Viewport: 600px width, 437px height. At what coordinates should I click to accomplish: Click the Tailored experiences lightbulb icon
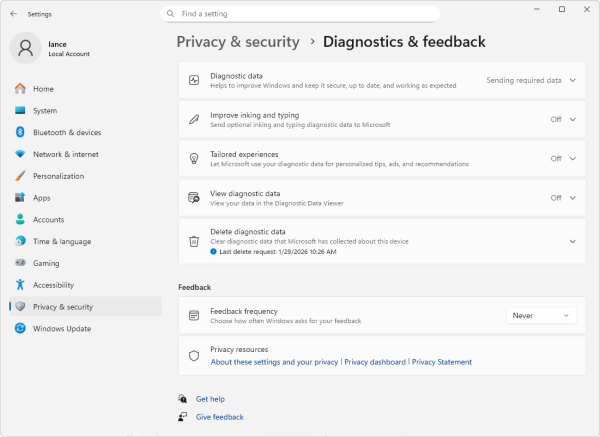pos(194,158)
